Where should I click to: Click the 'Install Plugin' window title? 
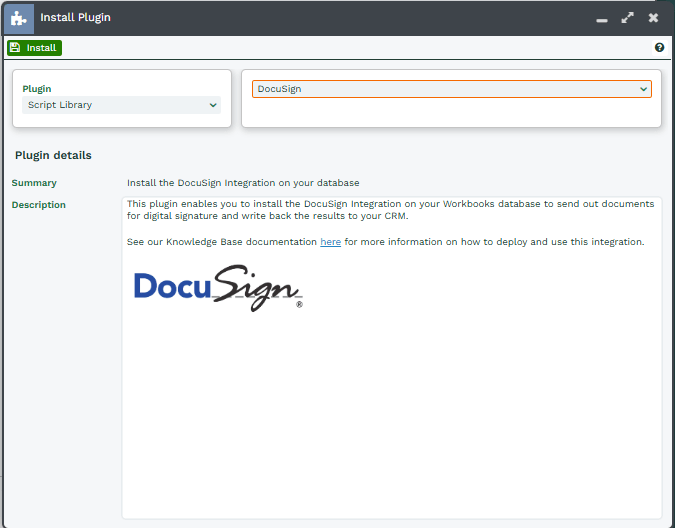pos(75,18)
